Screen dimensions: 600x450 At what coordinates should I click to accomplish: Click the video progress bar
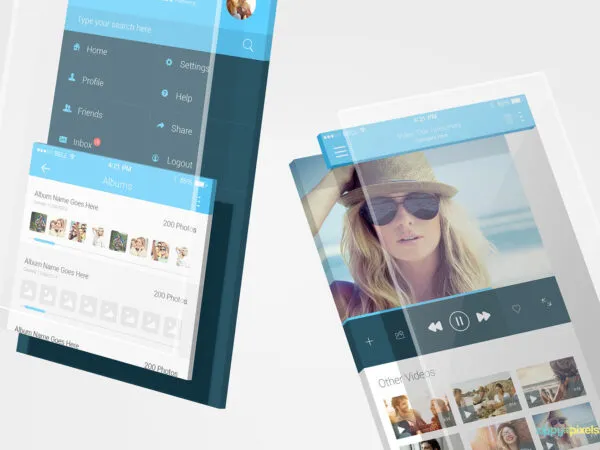417,306
